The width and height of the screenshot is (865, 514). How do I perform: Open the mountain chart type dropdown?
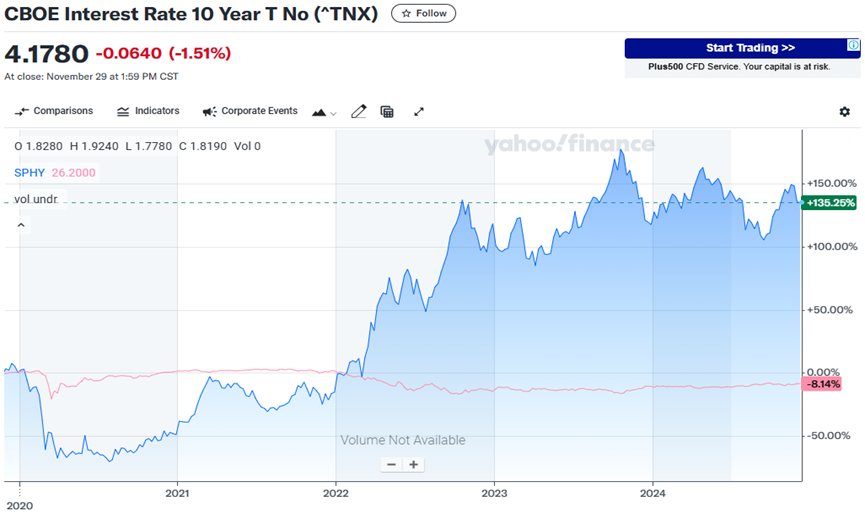click(324, 112)
